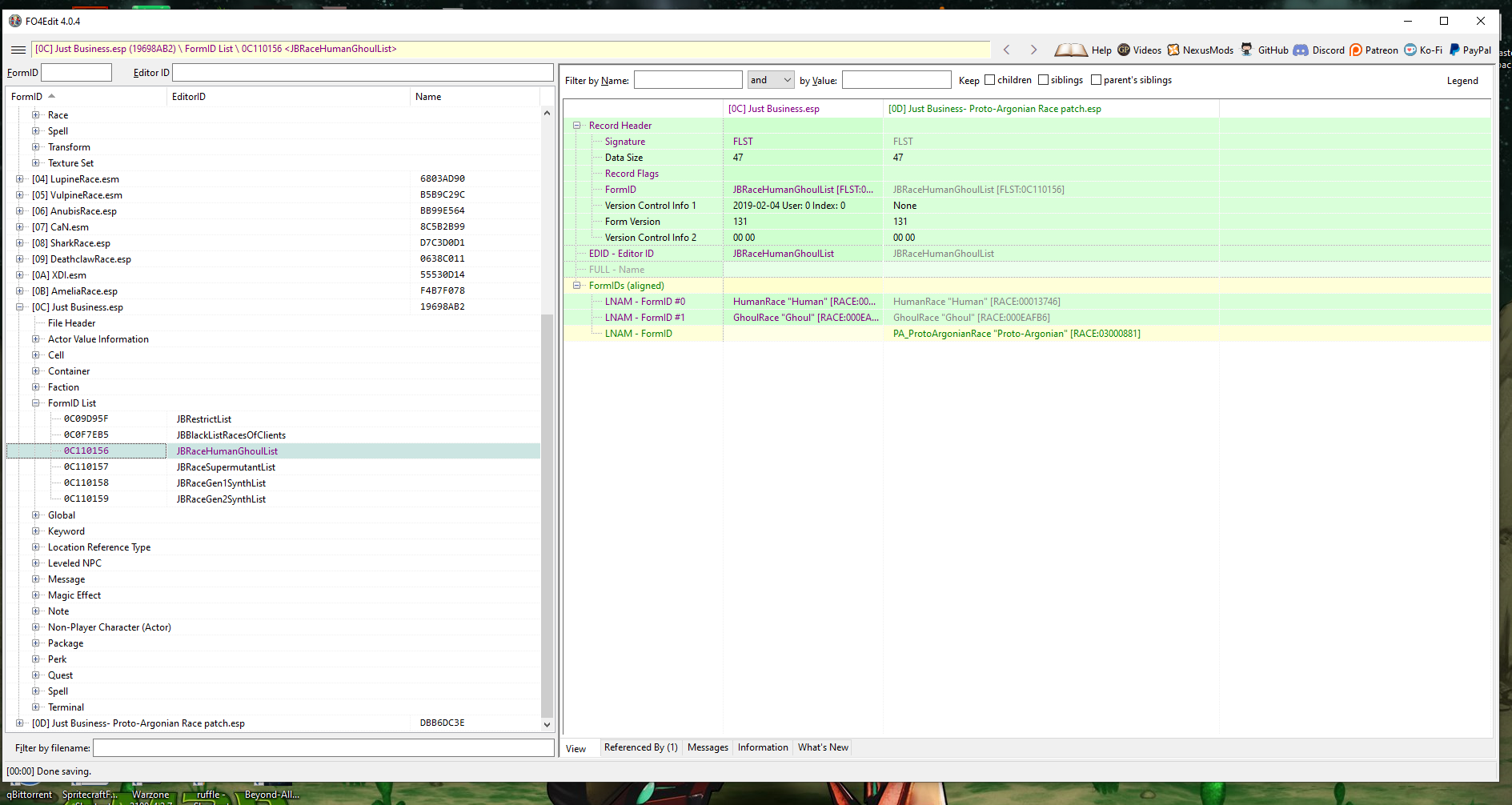Click the tree view vertical scrollbar thumb
Viewport: 1512px width, 805px height.
pos(547,515)
